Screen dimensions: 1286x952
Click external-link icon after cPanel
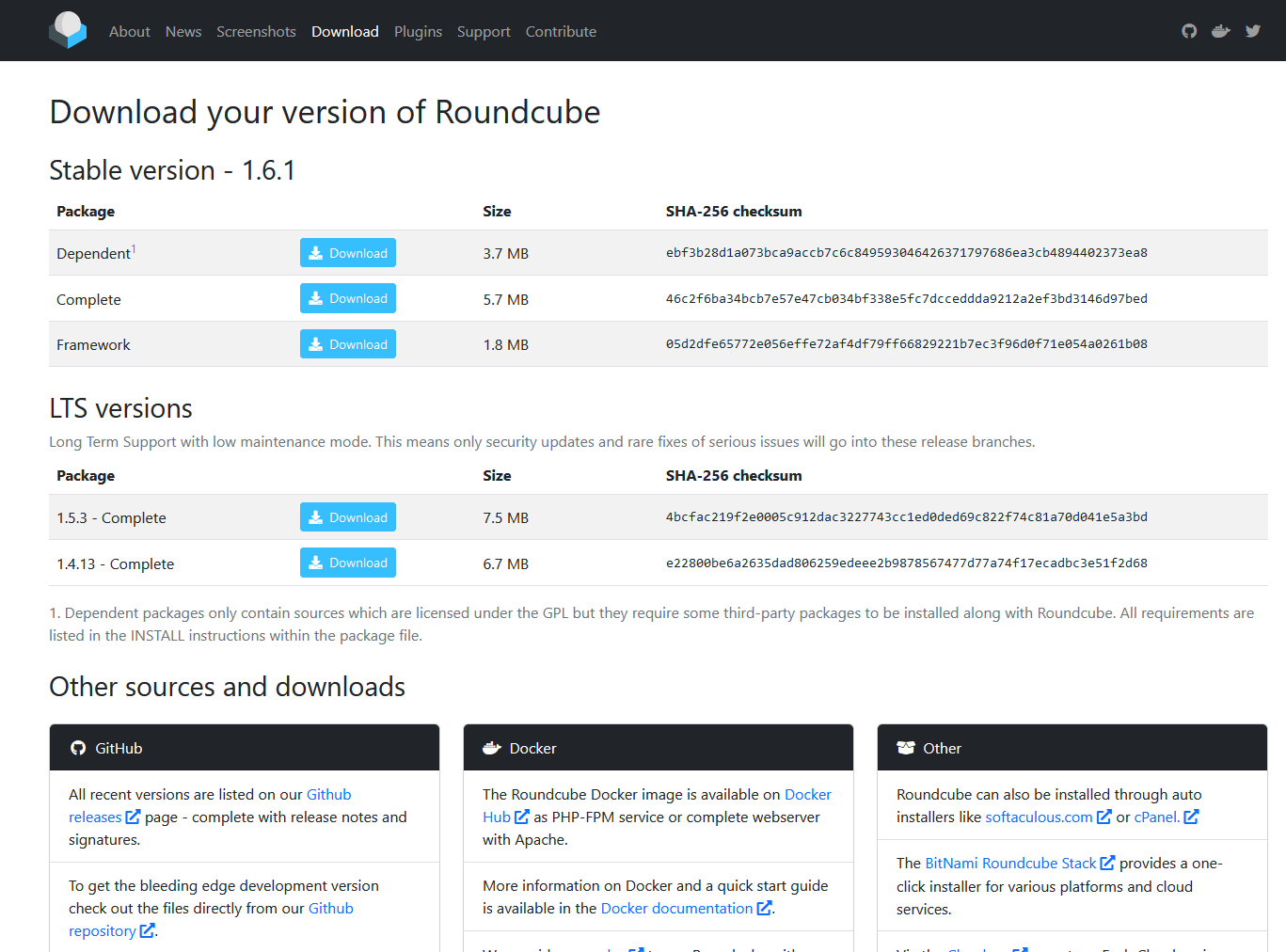click(1191, 817)
